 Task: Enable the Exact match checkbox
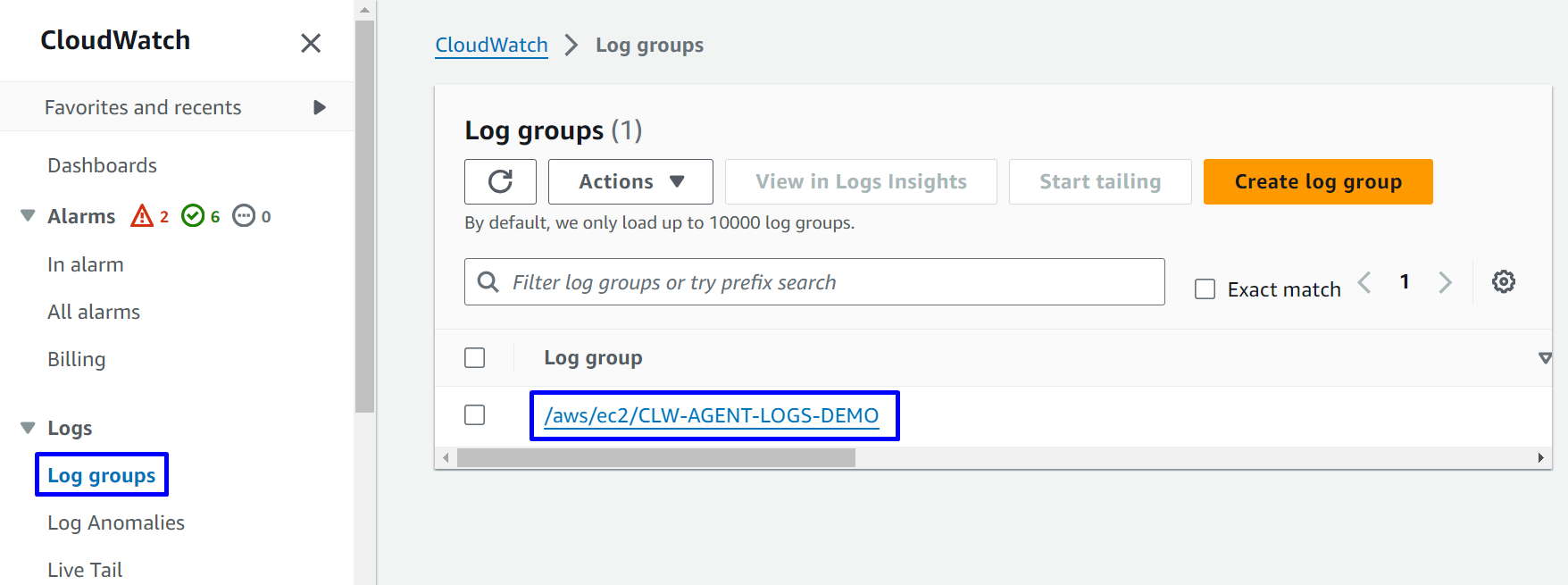[x=1205, y=289]
